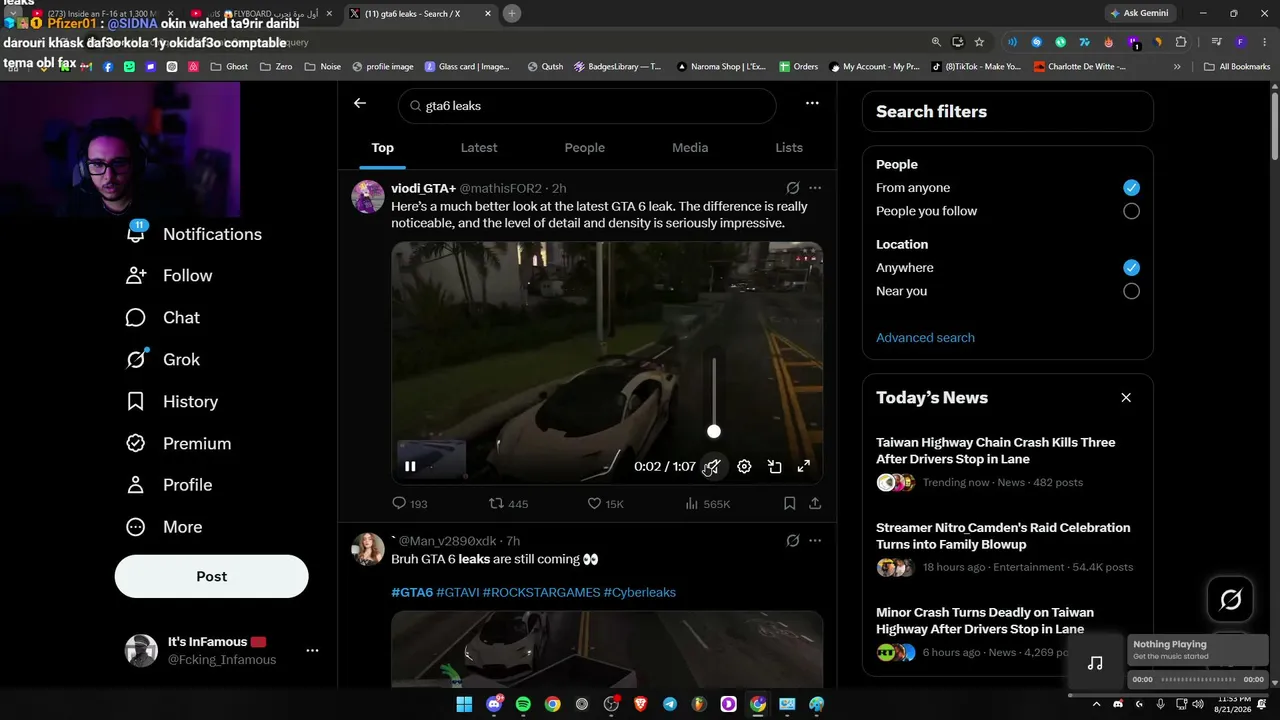The width and height of the screenshot is (1280, 720).
Task: Open video settings gear
Action: click(x=744, y=466)
